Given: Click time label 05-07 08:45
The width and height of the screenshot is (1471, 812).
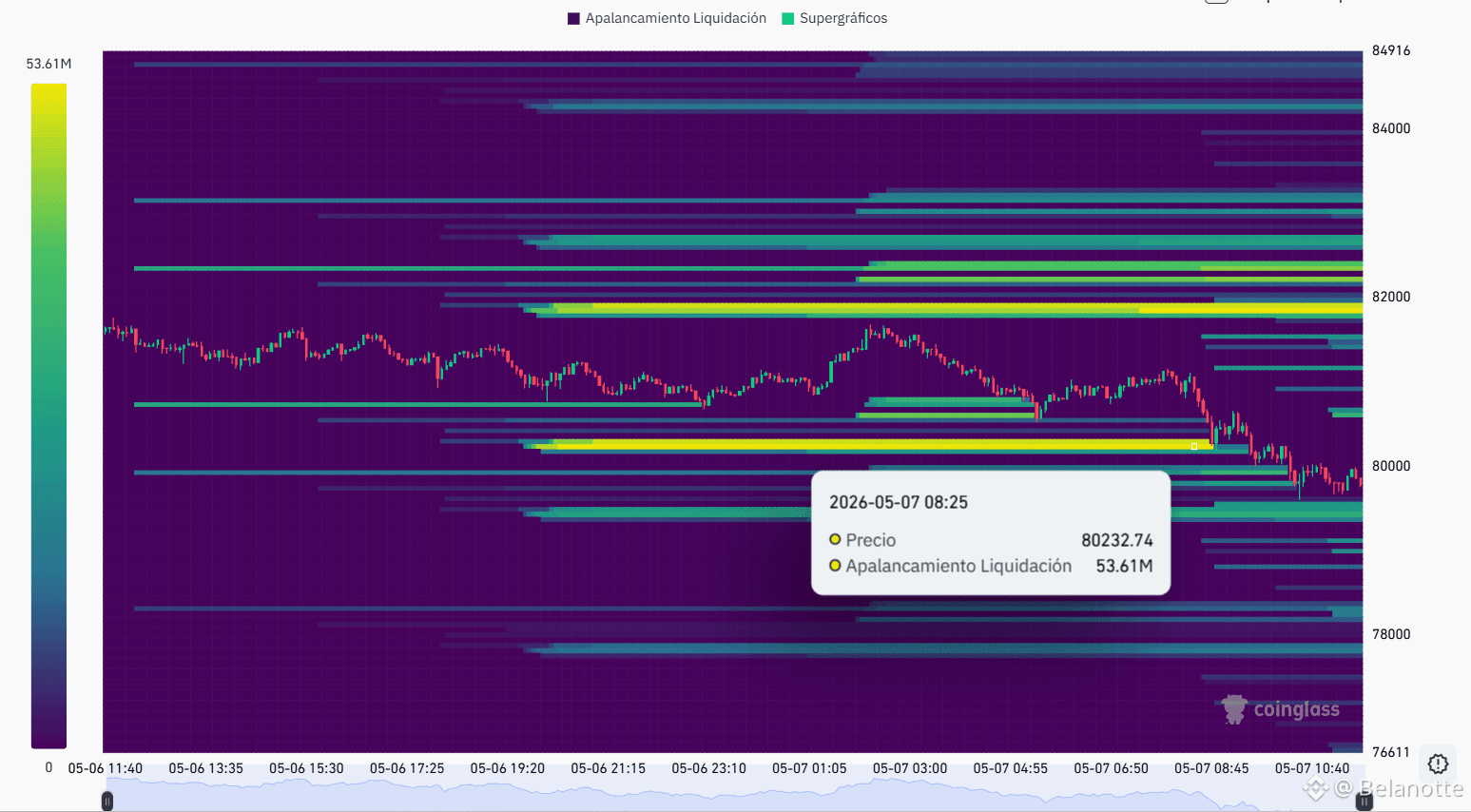Looking at the screenshot, I should pos(1211,768).
